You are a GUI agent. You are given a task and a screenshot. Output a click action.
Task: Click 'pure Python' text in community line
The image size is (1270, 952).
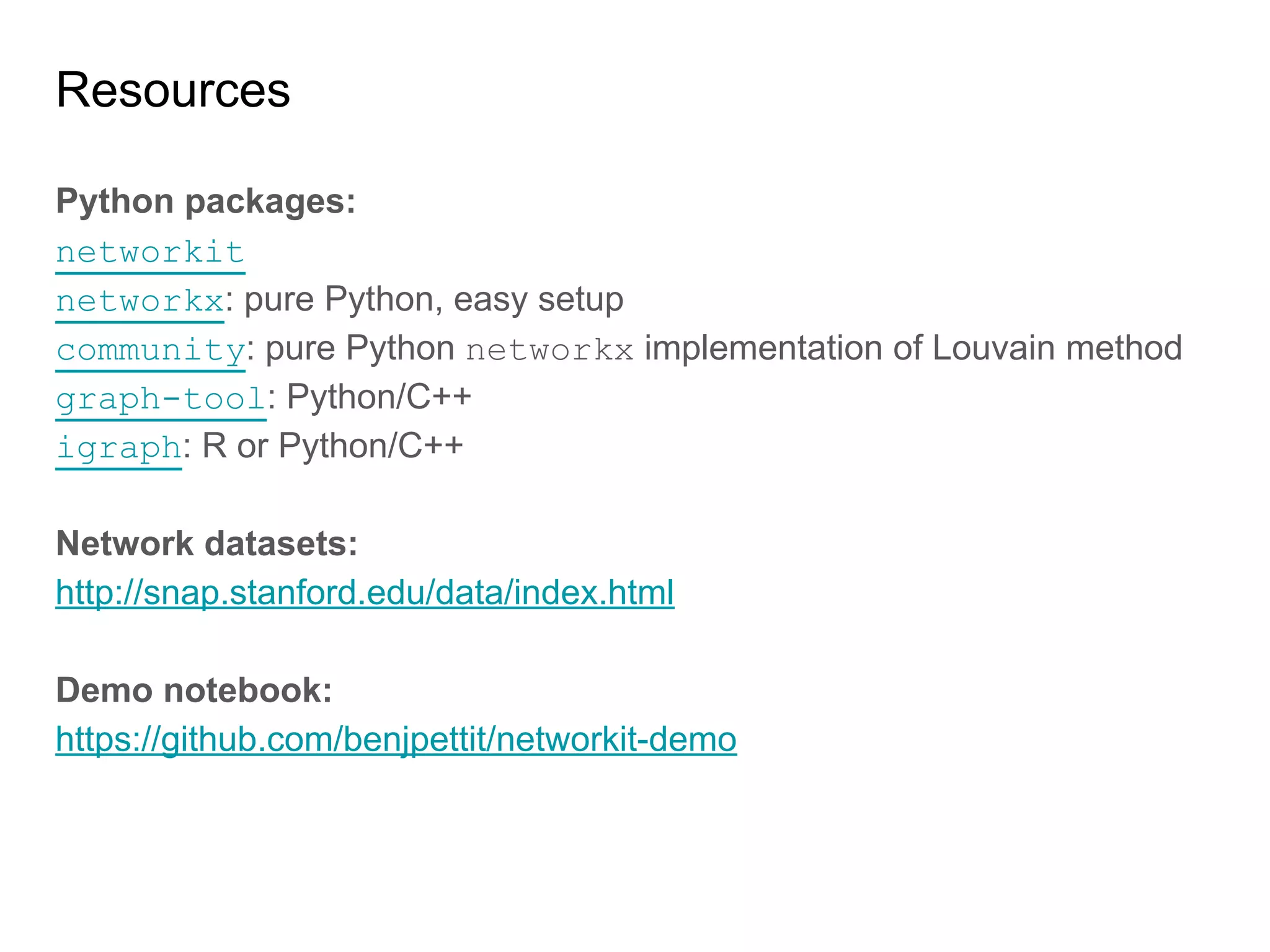tap(360, 348)
